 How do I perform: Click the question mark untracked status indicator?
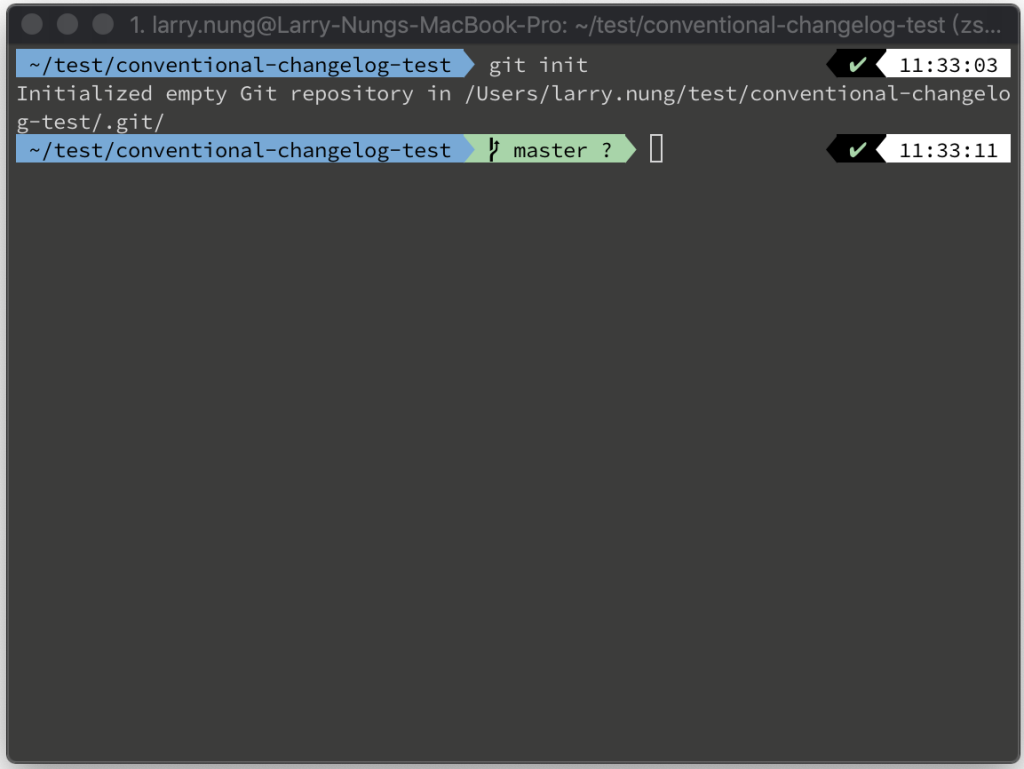coord(607,150)
